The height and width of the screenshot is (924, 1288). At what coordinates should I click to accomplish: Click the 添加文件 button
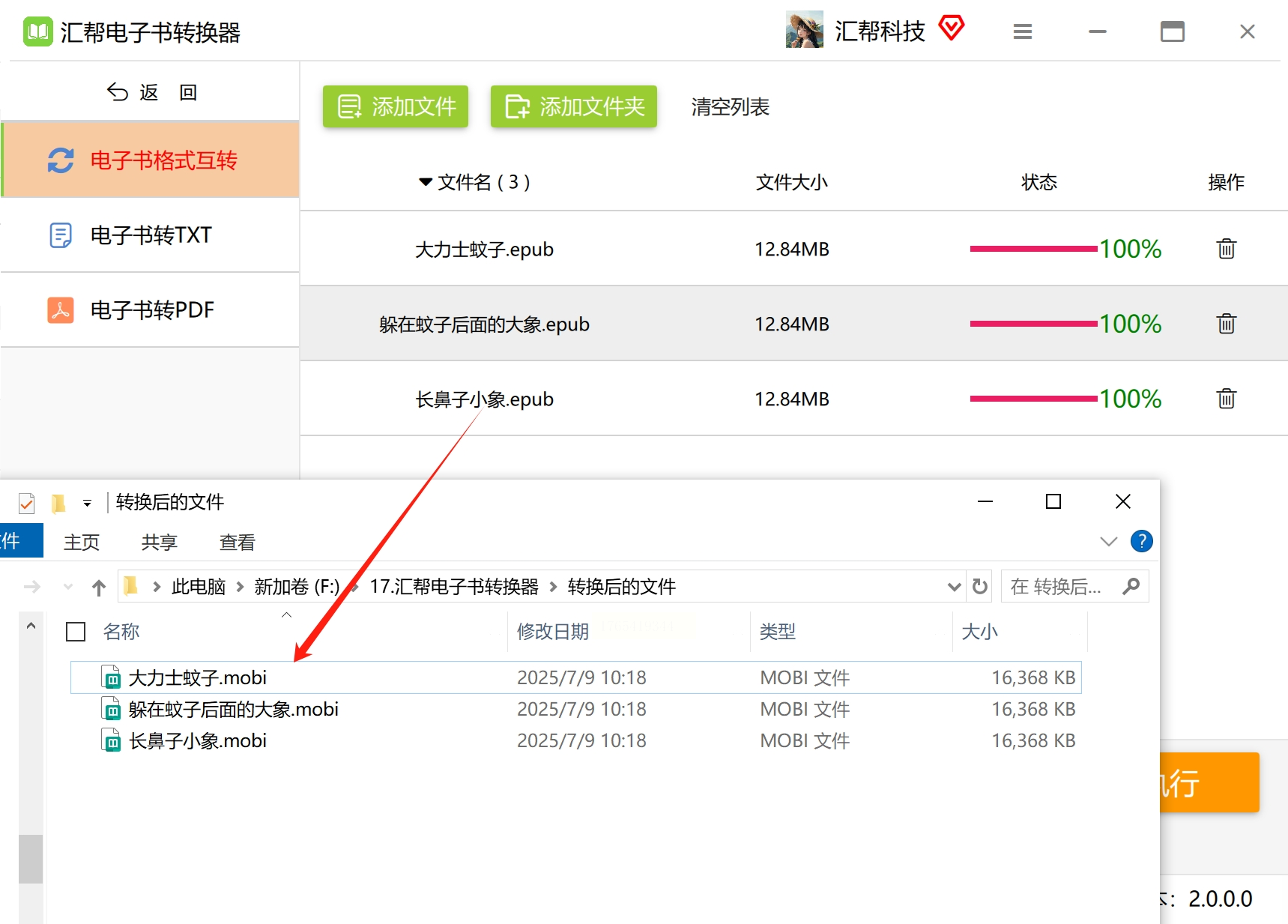[x=396, y=106]
